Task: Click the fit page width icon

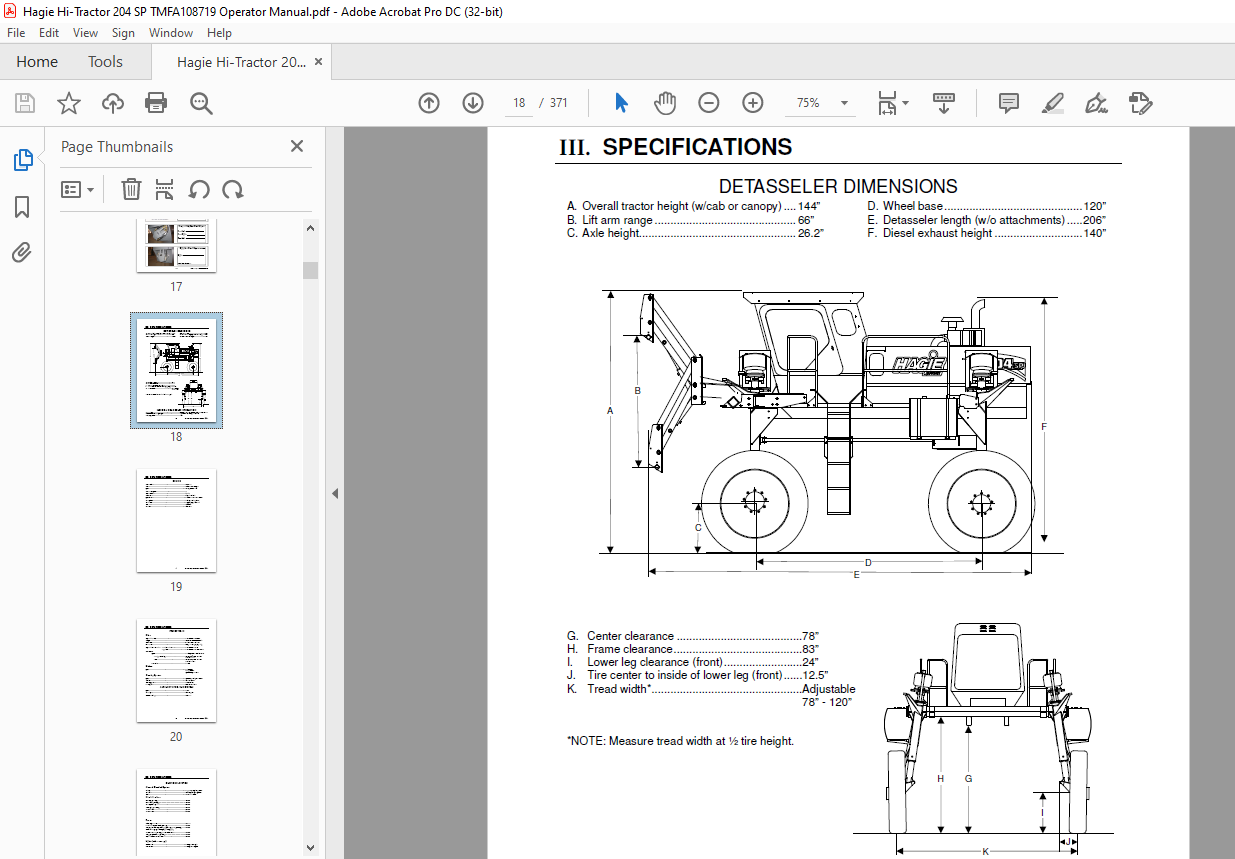Action: 887,103
